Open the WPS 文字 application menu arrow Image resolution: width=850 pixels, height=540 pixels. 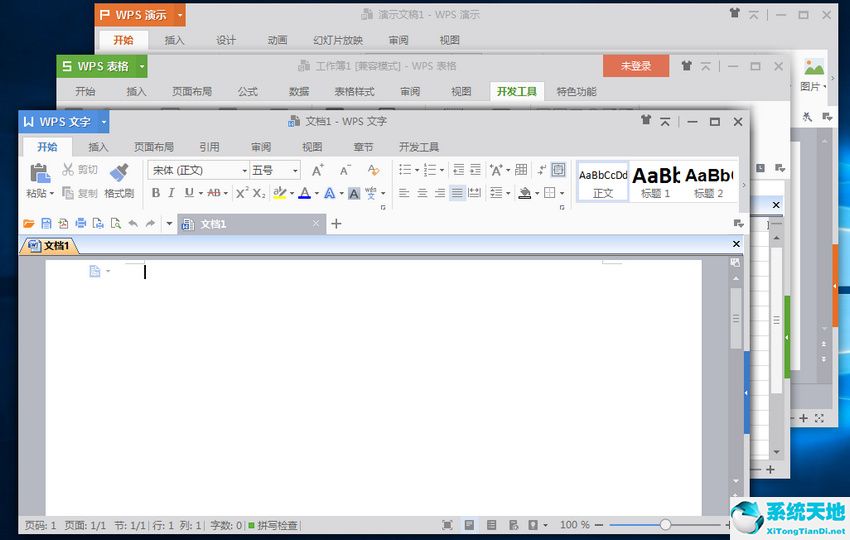(x=103, y=122)
